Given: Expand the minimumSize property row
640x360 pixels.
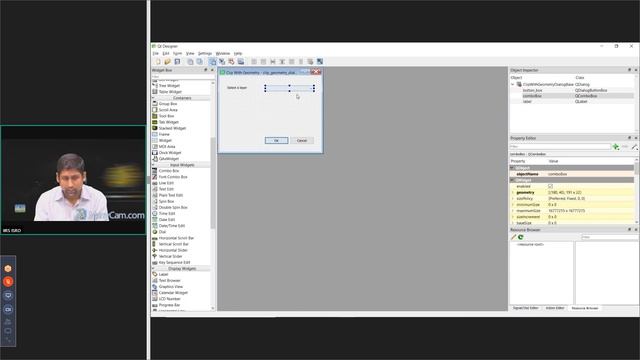Looking at the screenshot, I should click(513, 204).
